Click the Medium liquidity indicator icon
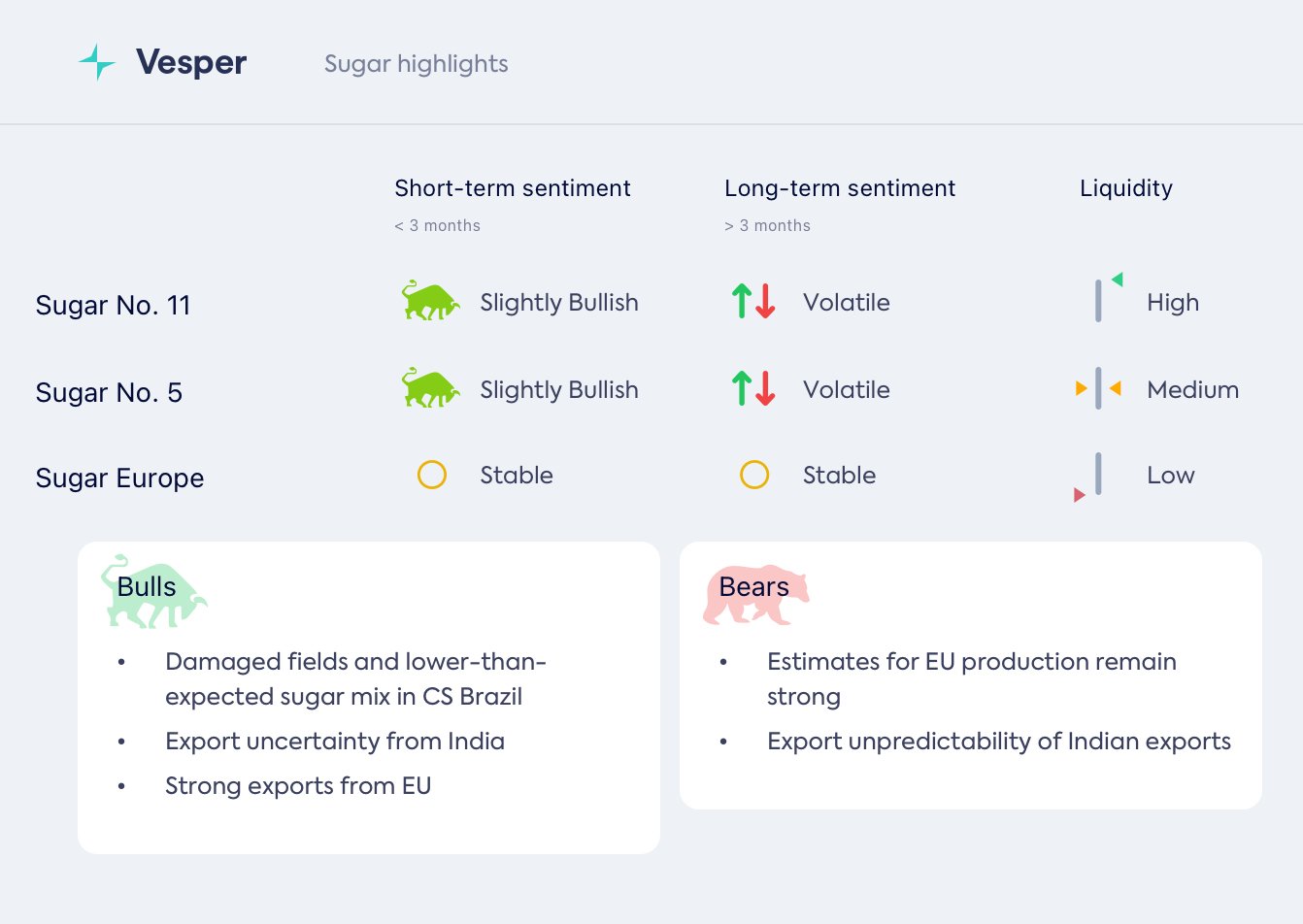1303x924 pixels. pyautogui.click(x=1098, y=389)
